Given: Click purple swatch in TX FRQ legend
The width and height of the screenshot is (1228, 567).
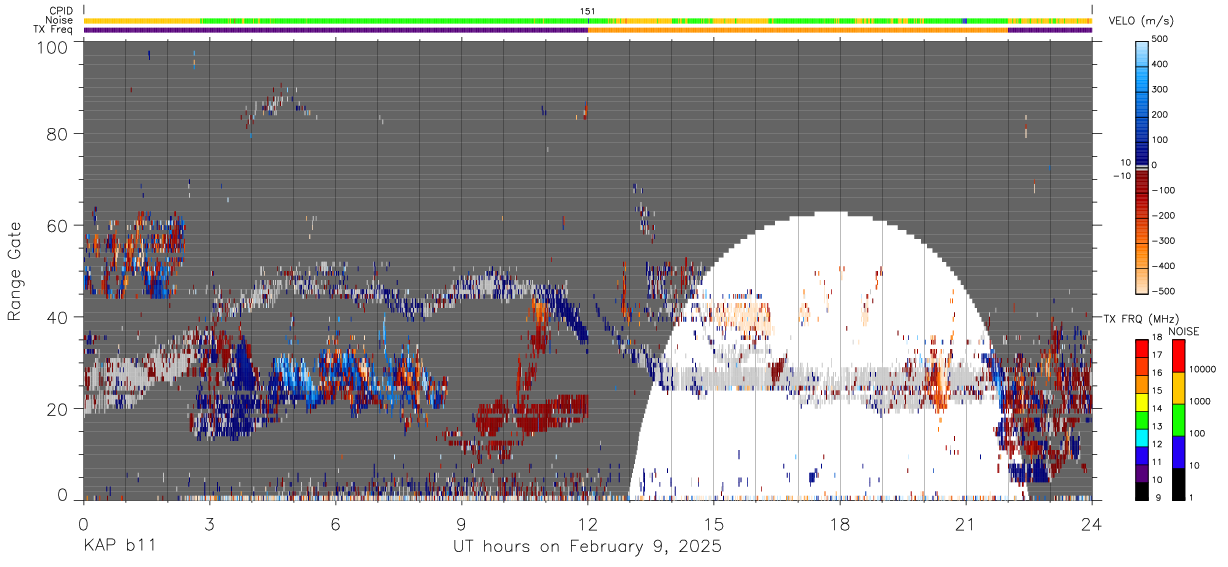Looking at the screenshot, I should pos(1142,471).
